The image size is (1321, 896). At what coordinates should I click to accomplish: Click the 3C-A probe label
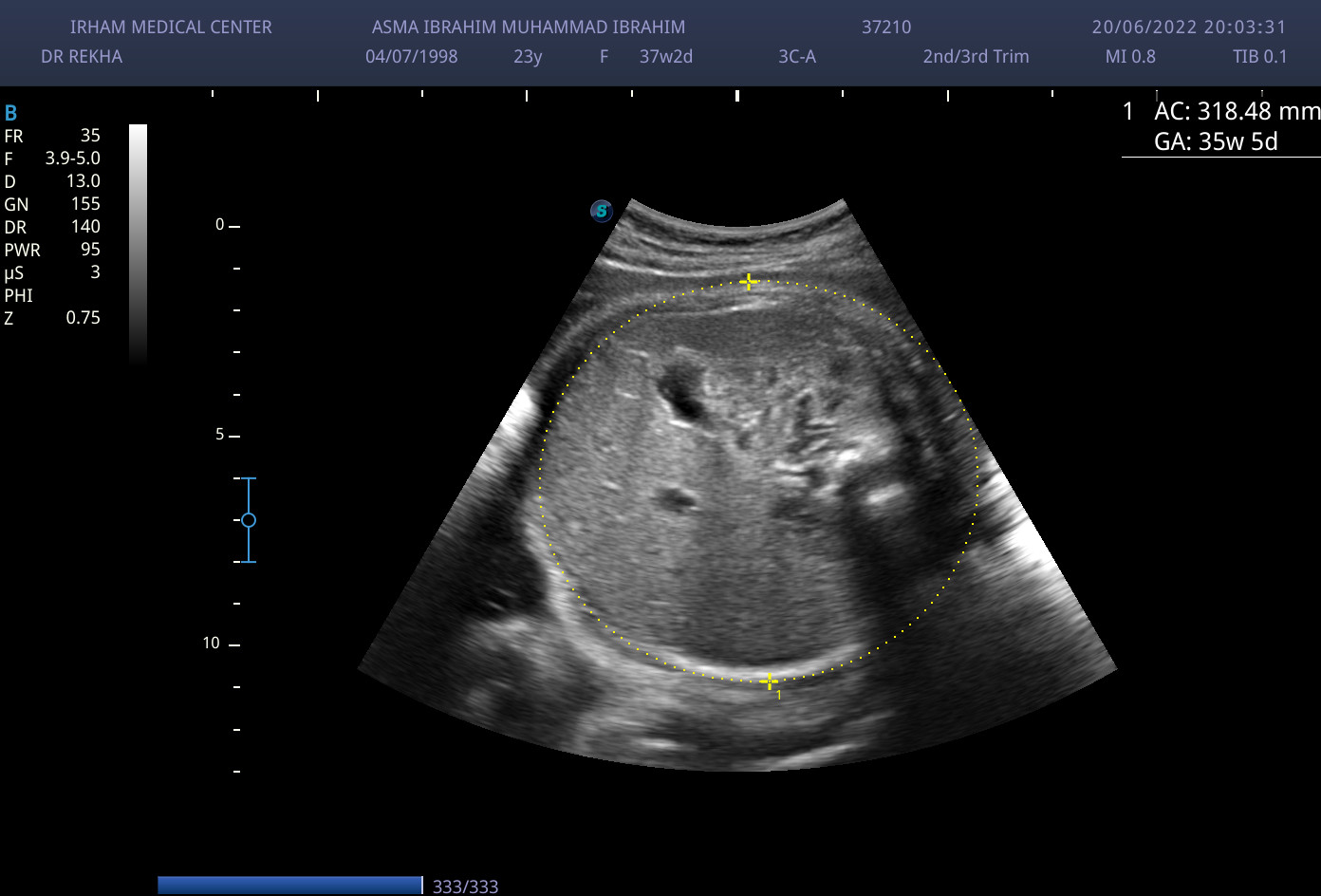pos(797,56)
